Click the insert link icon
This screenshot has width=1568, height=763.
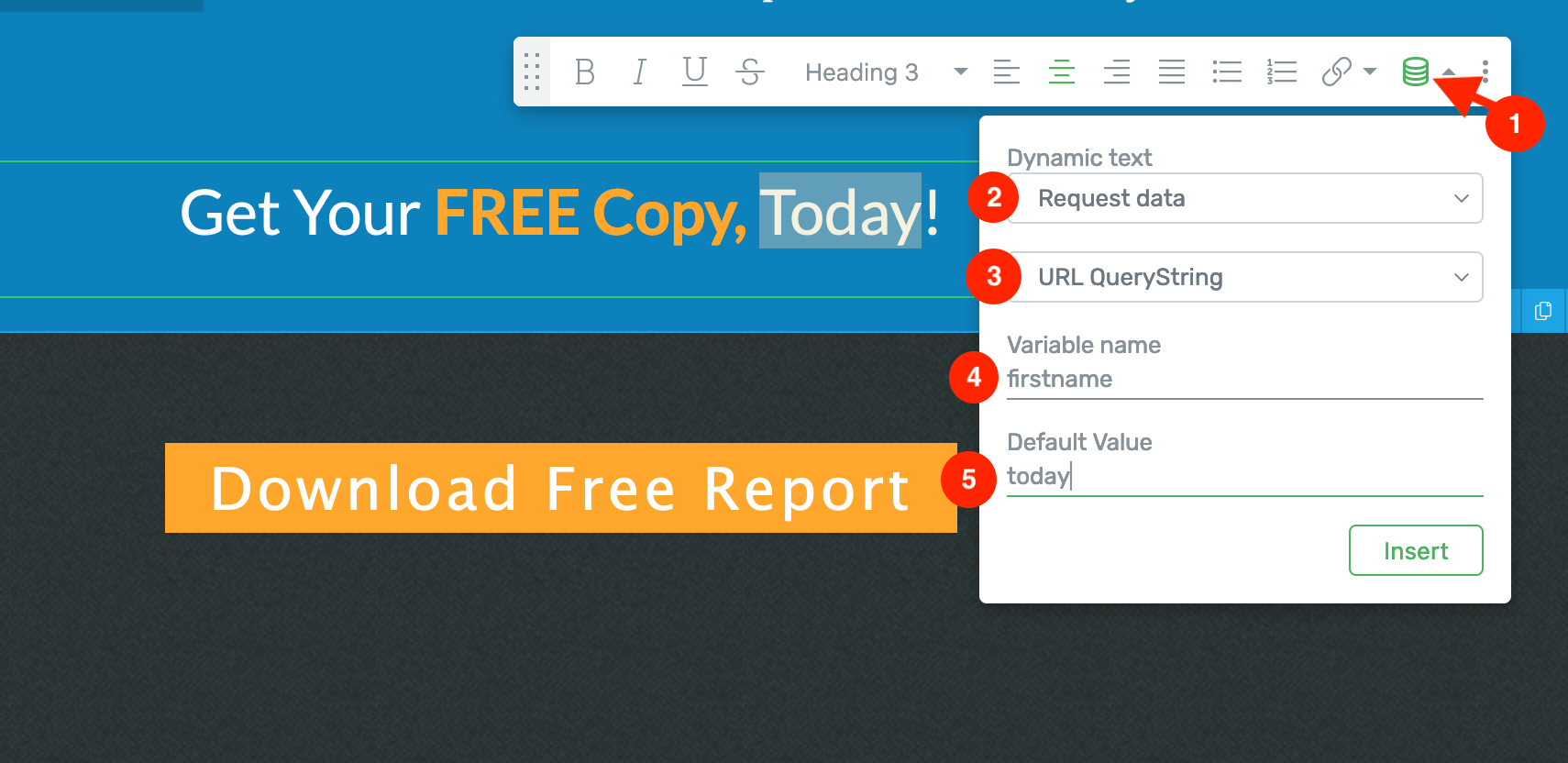(1336, 72)
